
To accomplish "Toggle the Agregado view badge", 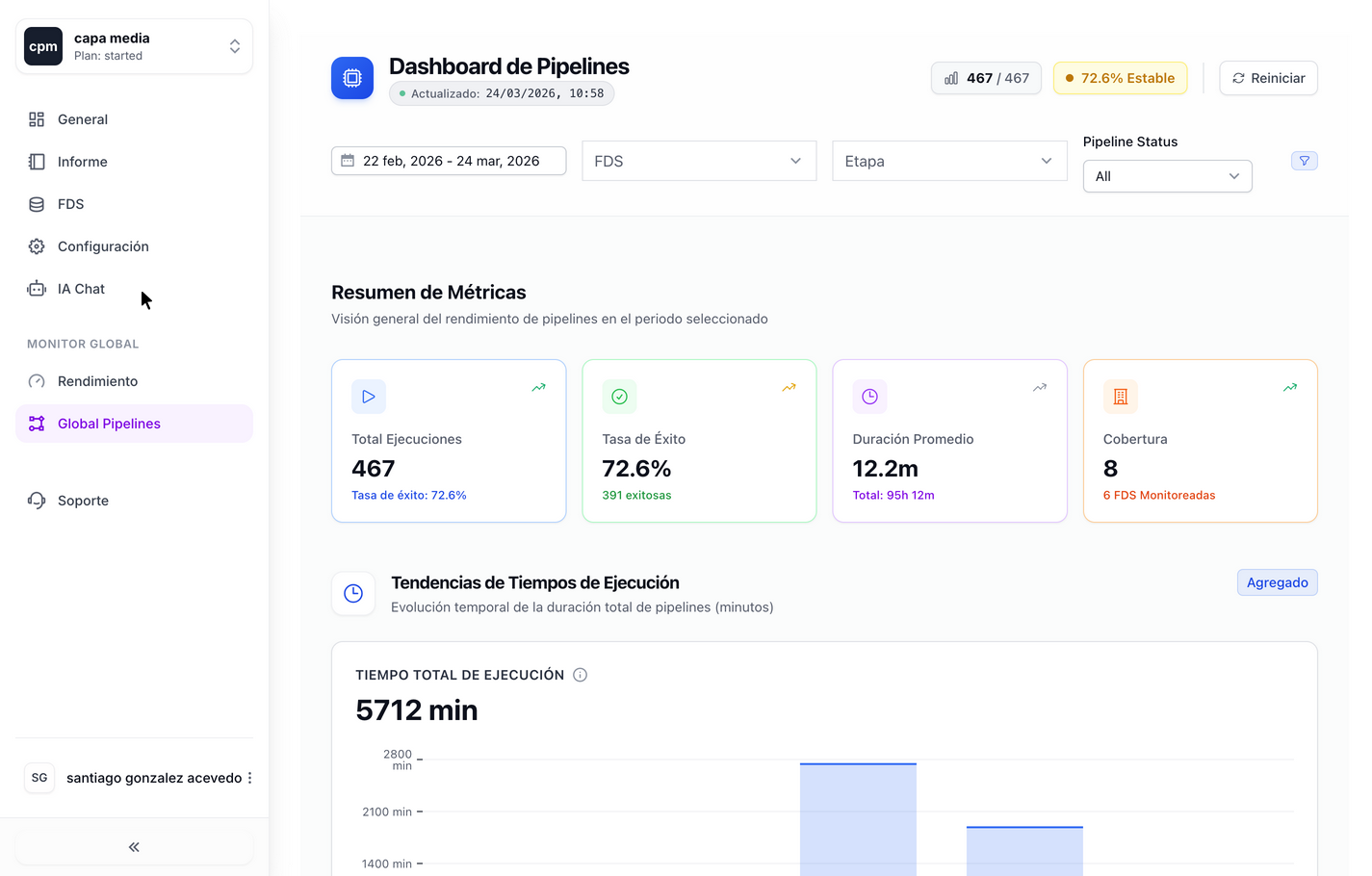I will click(x=1277, y=582).
